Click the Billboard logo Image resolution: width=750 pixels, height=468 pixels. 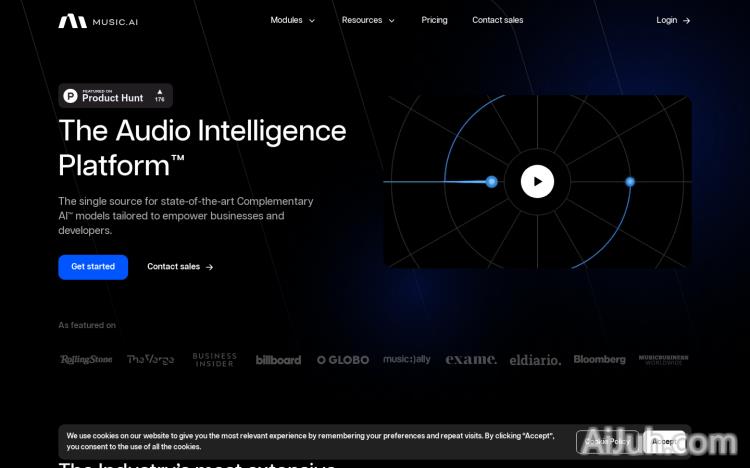(x=278, y=360)
